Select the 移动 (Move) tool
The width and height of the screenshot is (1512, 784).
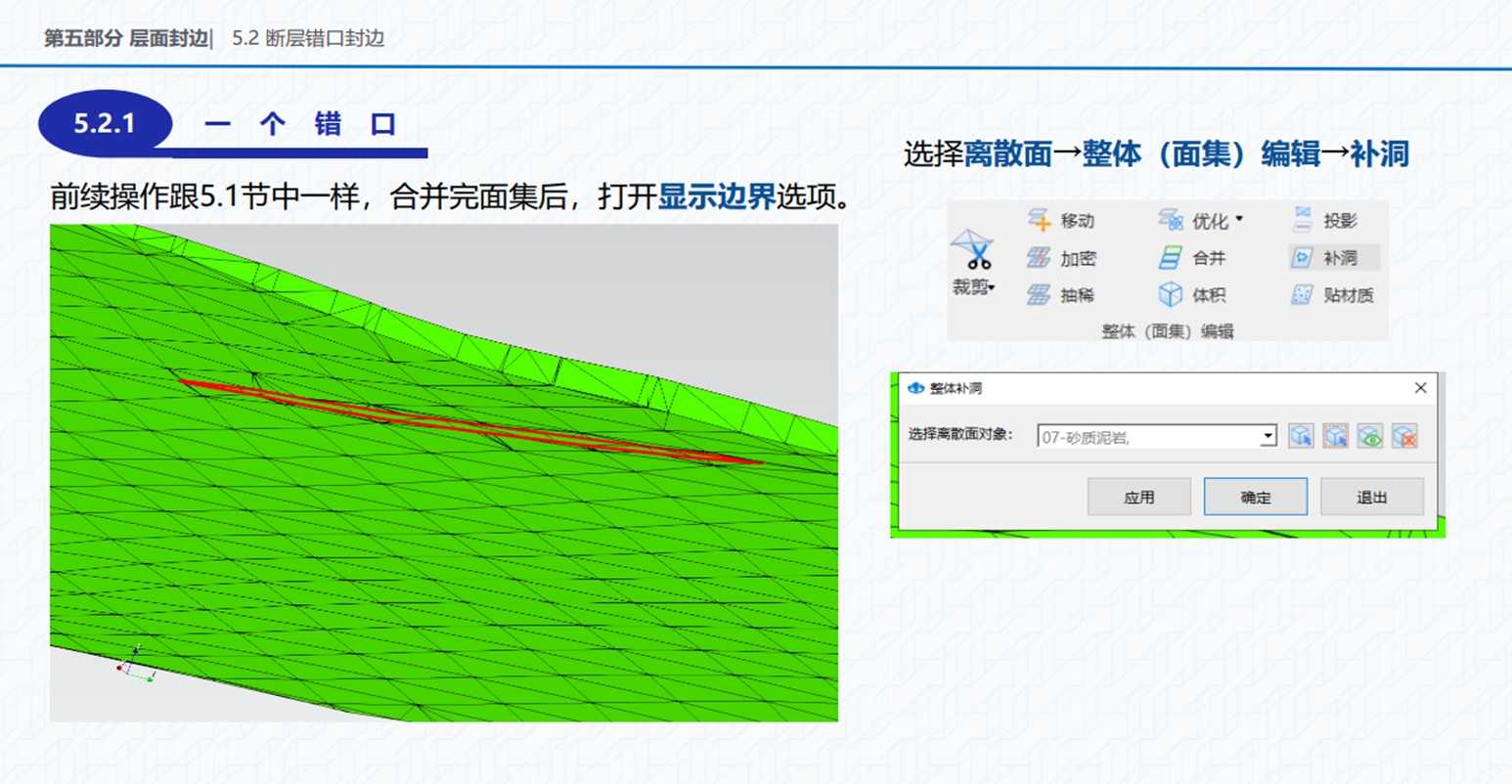[x=1061, y=221]
